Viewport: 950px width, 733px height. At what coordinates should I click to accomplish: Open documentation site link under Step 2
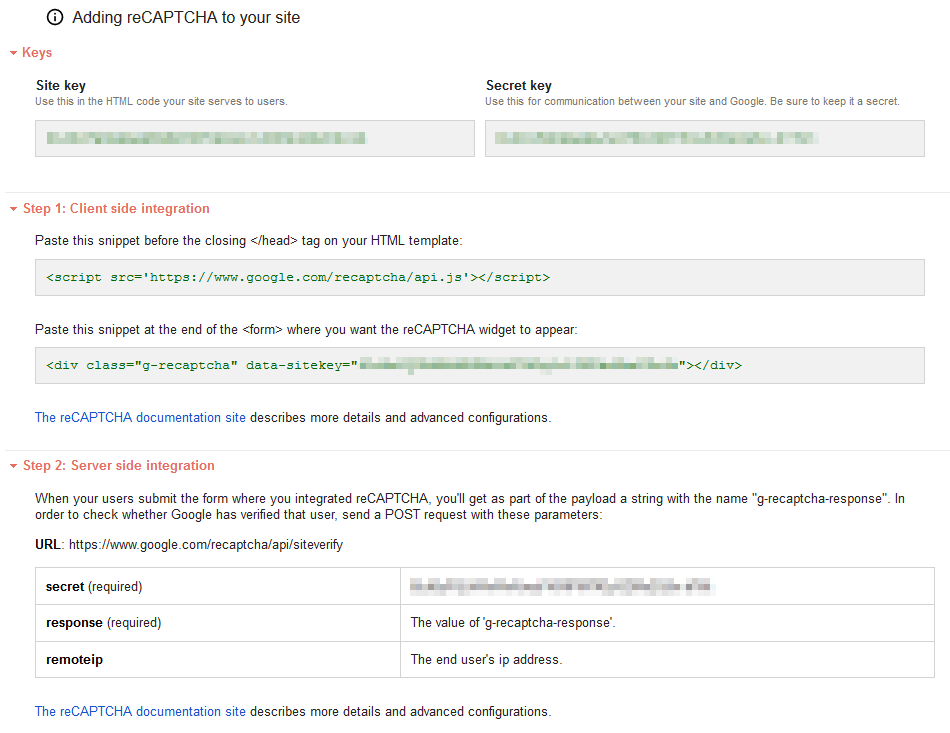pyautogui.click(x=140, y=711)
